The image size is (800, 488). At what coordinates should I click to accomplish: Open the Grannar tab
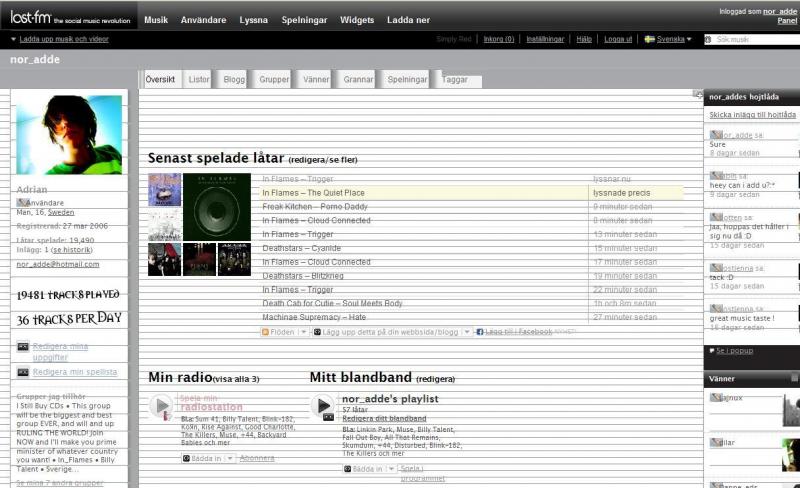pos(358,79)
